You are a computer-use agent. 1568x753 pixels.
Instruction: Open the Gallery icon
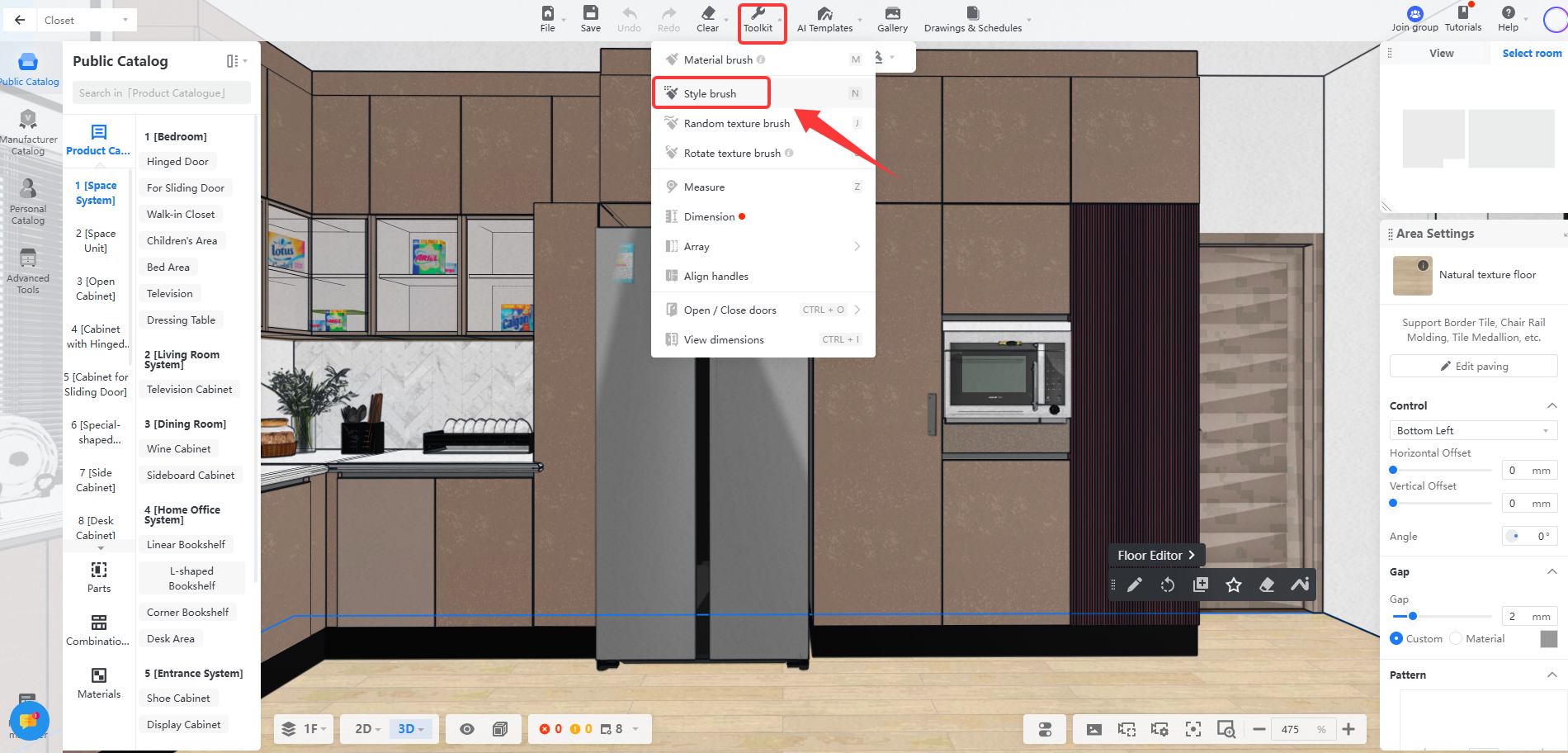coord(892,18)
